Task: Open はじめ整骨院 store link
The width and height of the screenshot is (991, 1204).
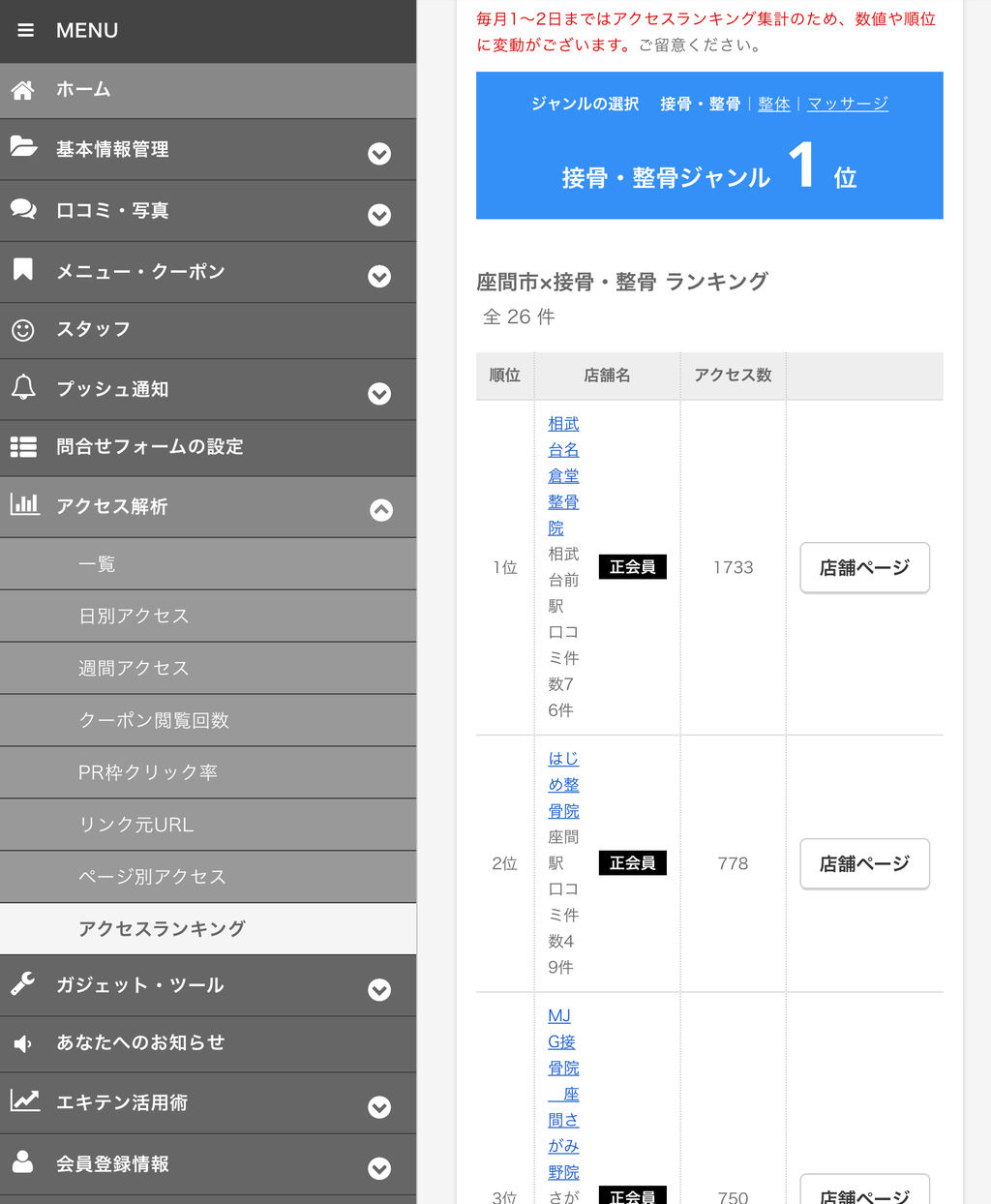Action: point(563,785)
